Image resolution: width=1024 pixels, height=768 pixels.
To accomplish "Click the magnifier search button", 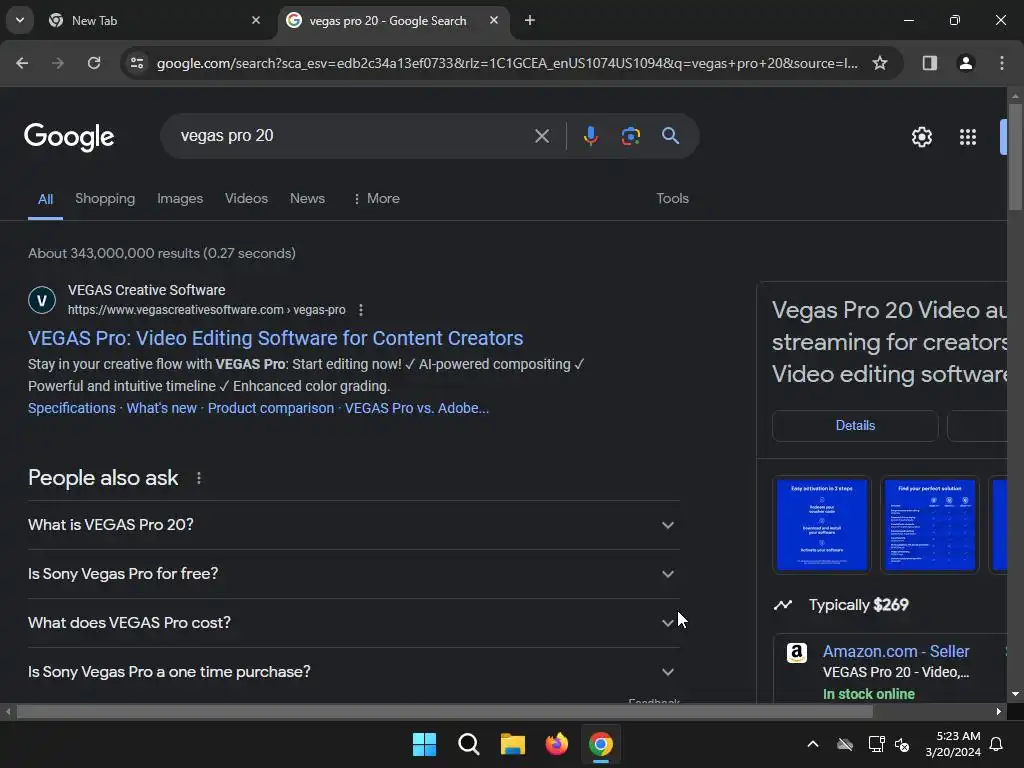I will click(670, 136).
